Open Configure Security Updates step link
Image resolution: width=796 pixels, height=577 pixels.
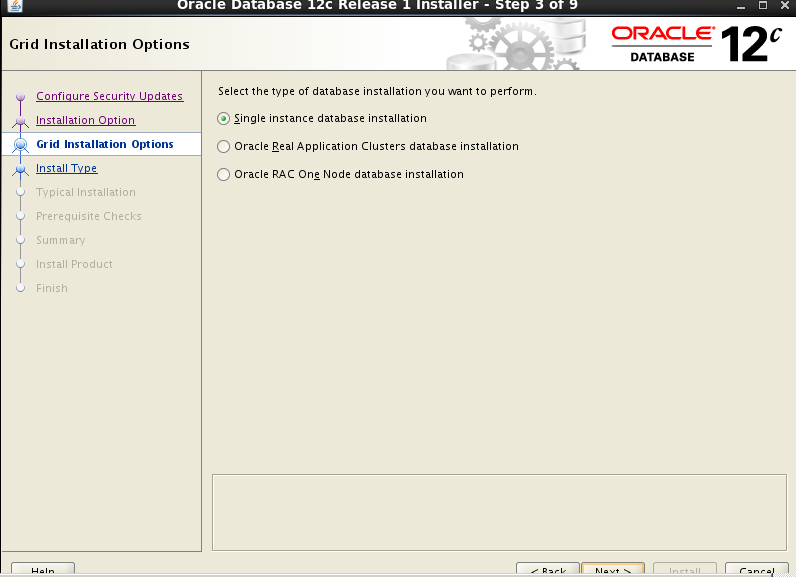[x=110, y=96]
